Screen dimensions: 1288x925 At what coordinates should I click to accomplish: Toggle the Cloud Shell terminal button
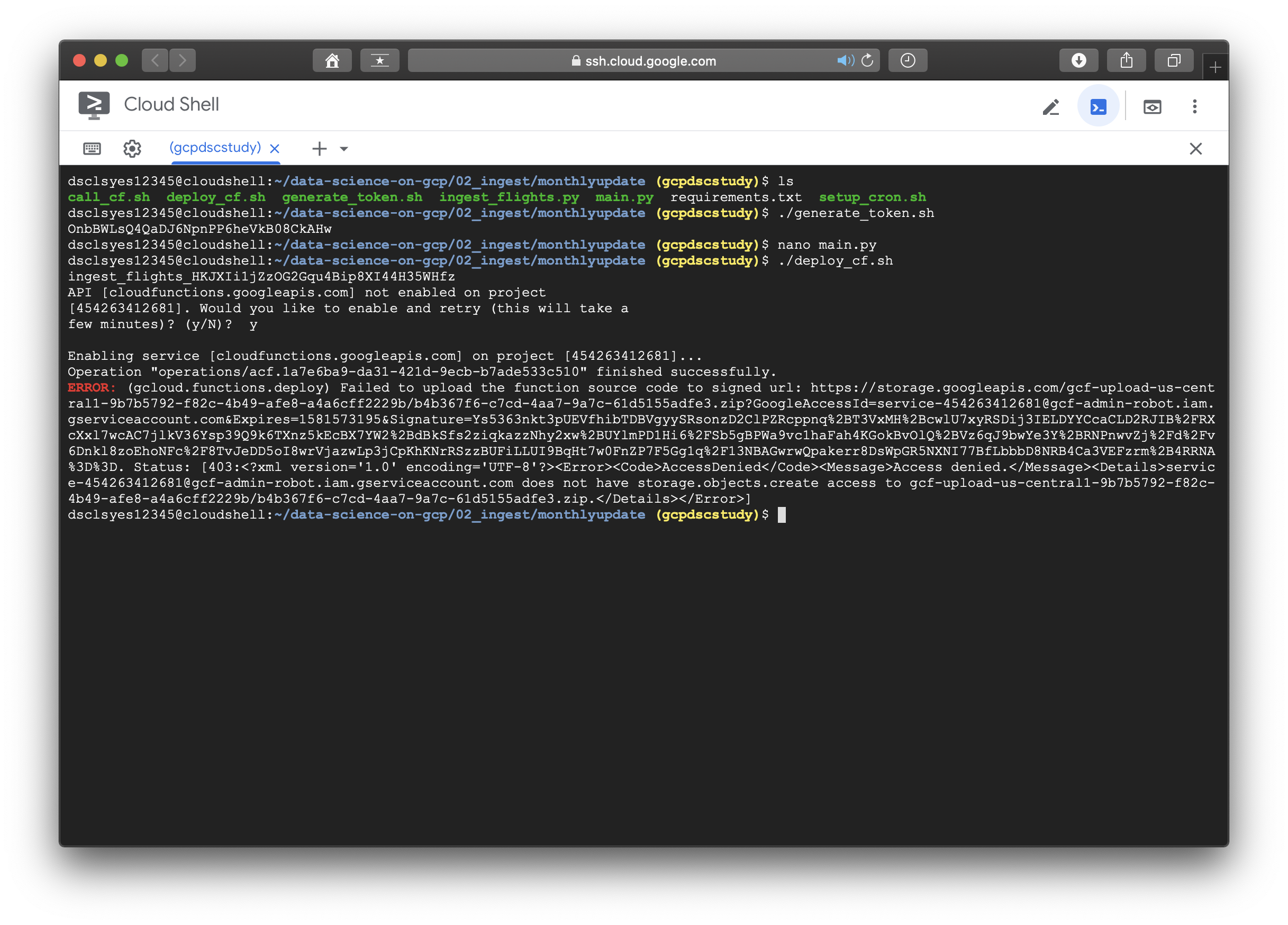click(1097, 106)
